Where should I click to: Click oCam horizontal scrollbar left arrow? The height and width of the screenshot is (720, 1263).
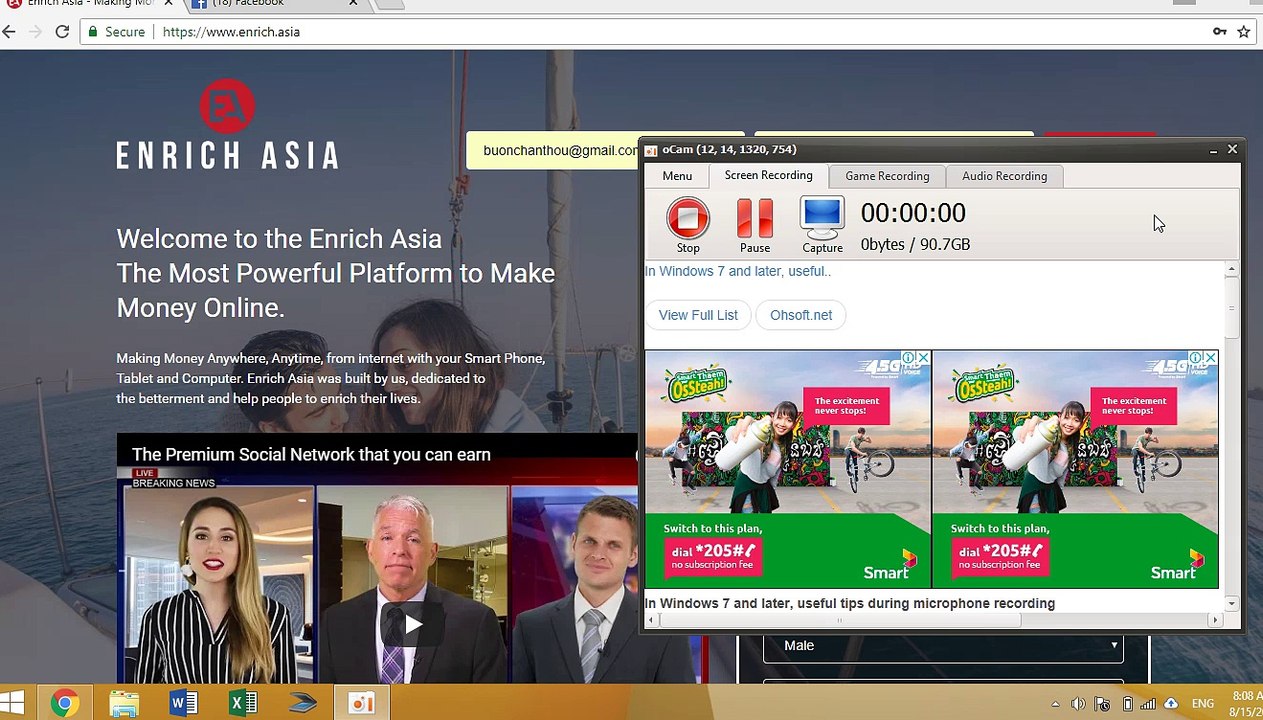click(651, 620)
